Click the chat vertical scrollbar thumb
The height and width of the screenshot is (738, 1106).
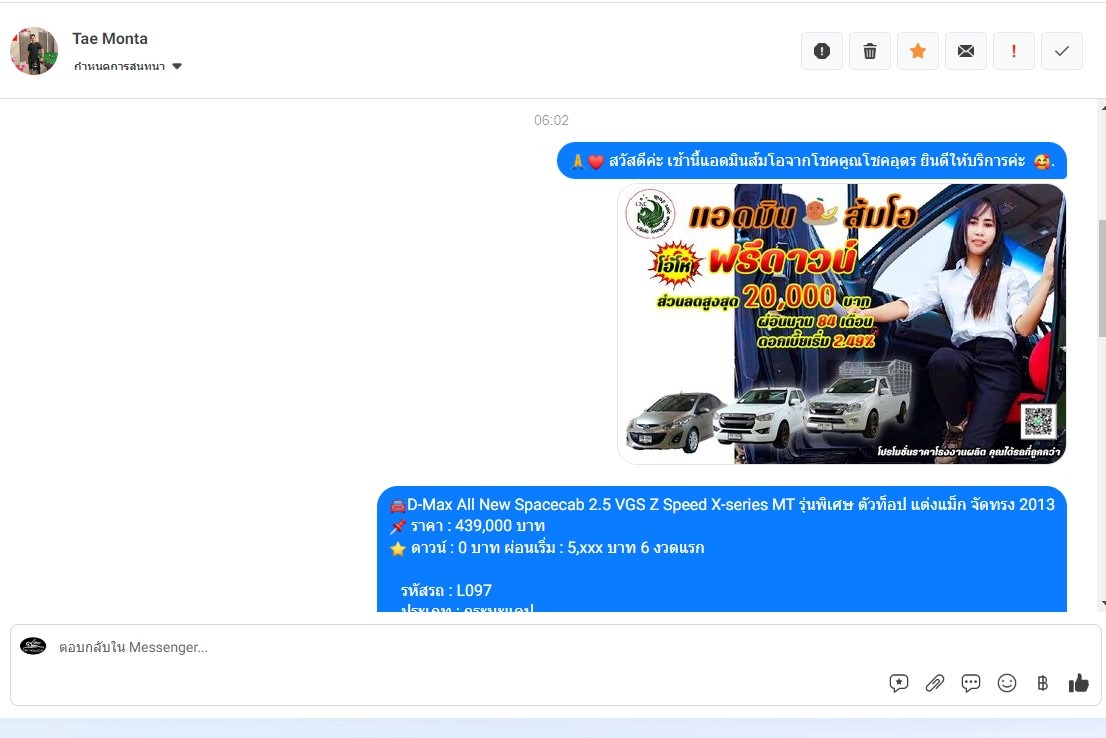1102,279
